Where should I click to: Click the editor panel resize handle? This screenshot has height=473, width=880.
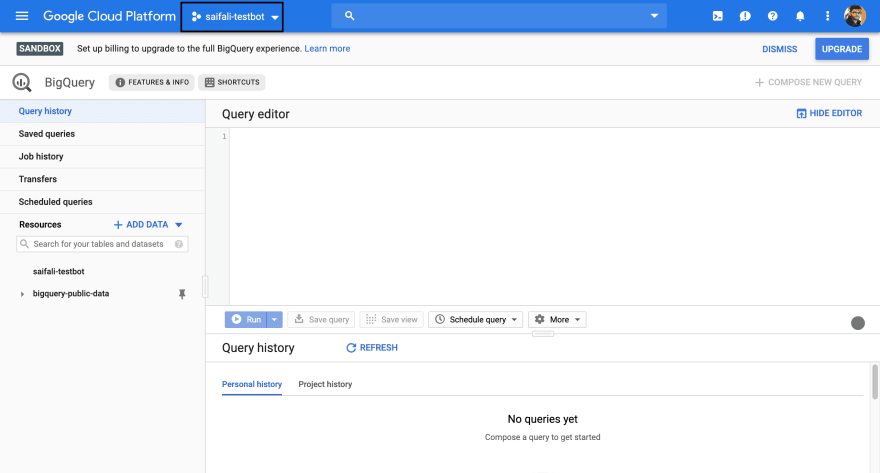[x=543, y=334]
